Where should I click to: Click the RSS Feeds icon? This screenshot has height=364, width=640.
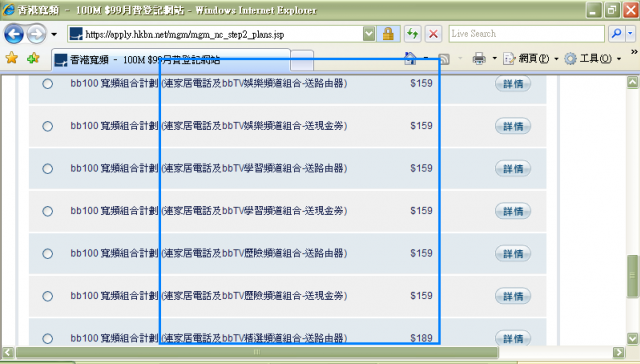tap(444, 59)
